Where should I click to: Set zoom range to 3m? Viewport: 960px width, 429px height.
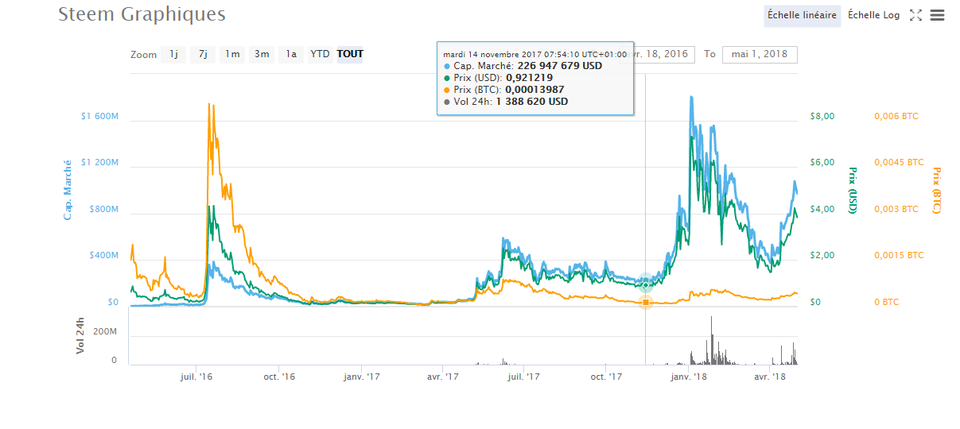261,54
